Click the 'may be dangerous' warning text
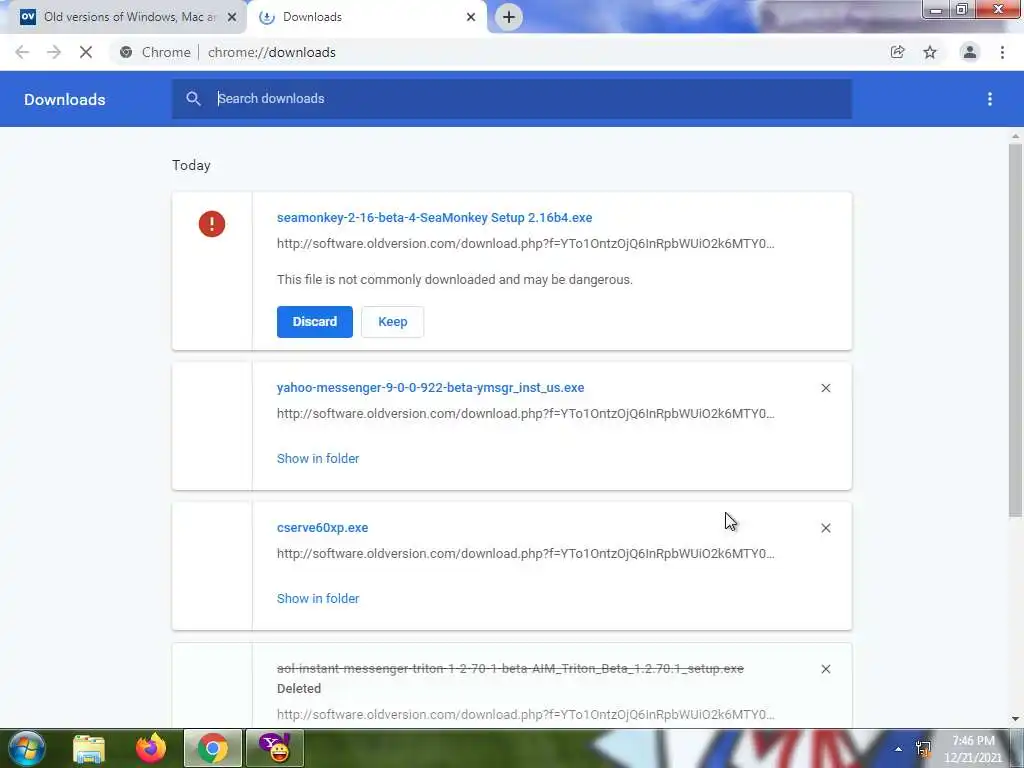 click(x=455, y=280)
